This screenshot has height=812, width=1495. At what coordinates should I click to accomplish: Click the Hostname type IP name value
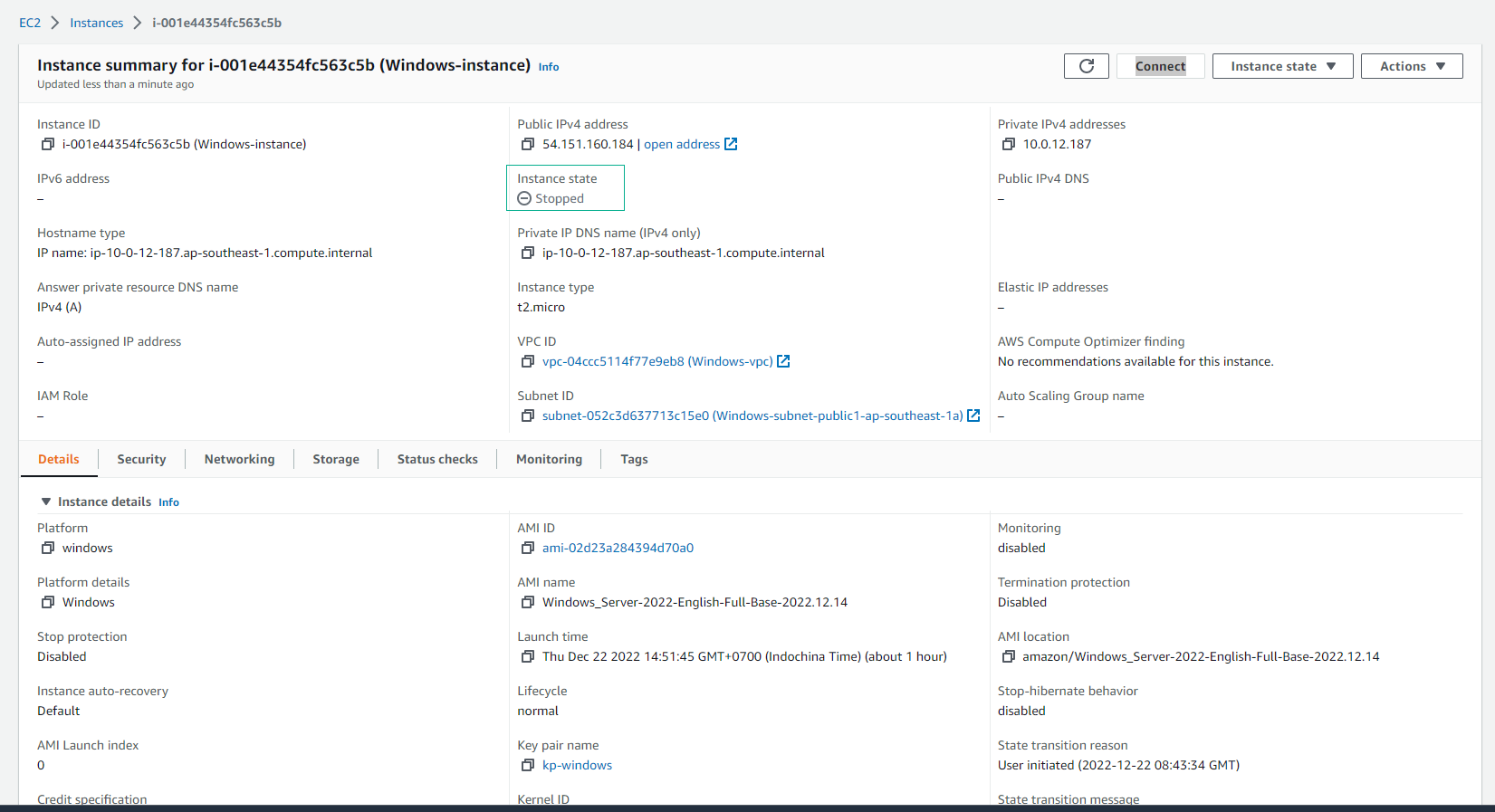coord(205,253)
